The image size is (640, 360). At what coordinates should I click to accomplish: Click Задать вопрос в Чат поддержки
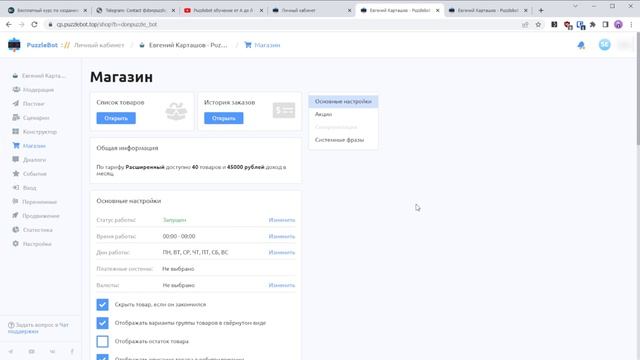tap(38, 328)
